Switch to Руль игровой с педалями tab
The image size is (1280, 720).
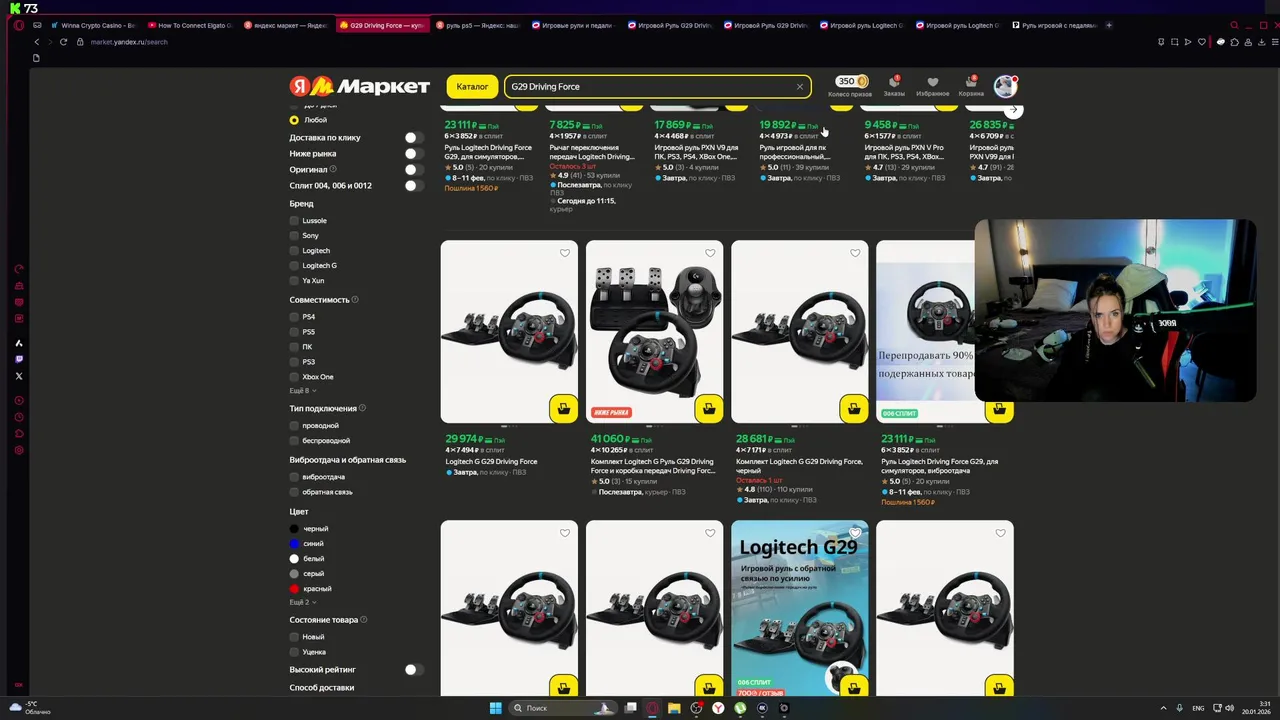click(1054, 25)
